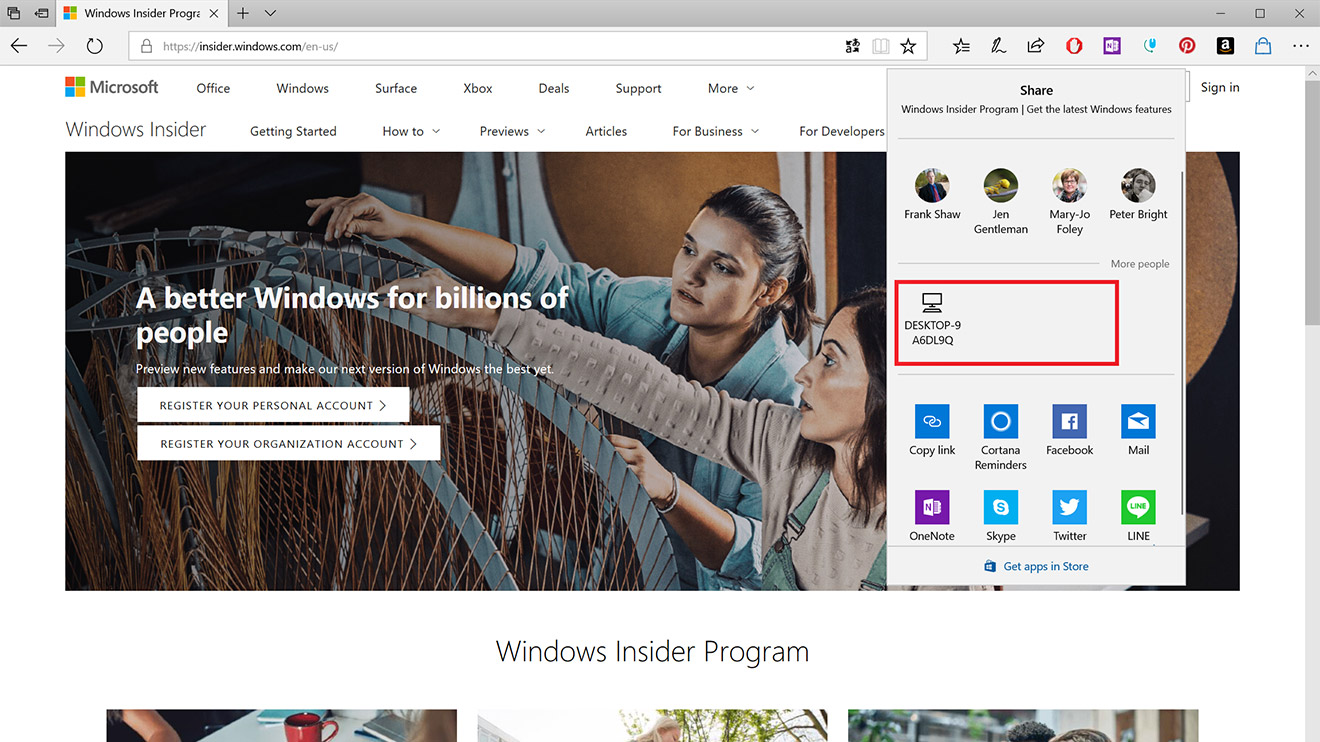Share the page to Facebook
This screenshot has width=1320, height=742.
click(x=1069, y=422)
